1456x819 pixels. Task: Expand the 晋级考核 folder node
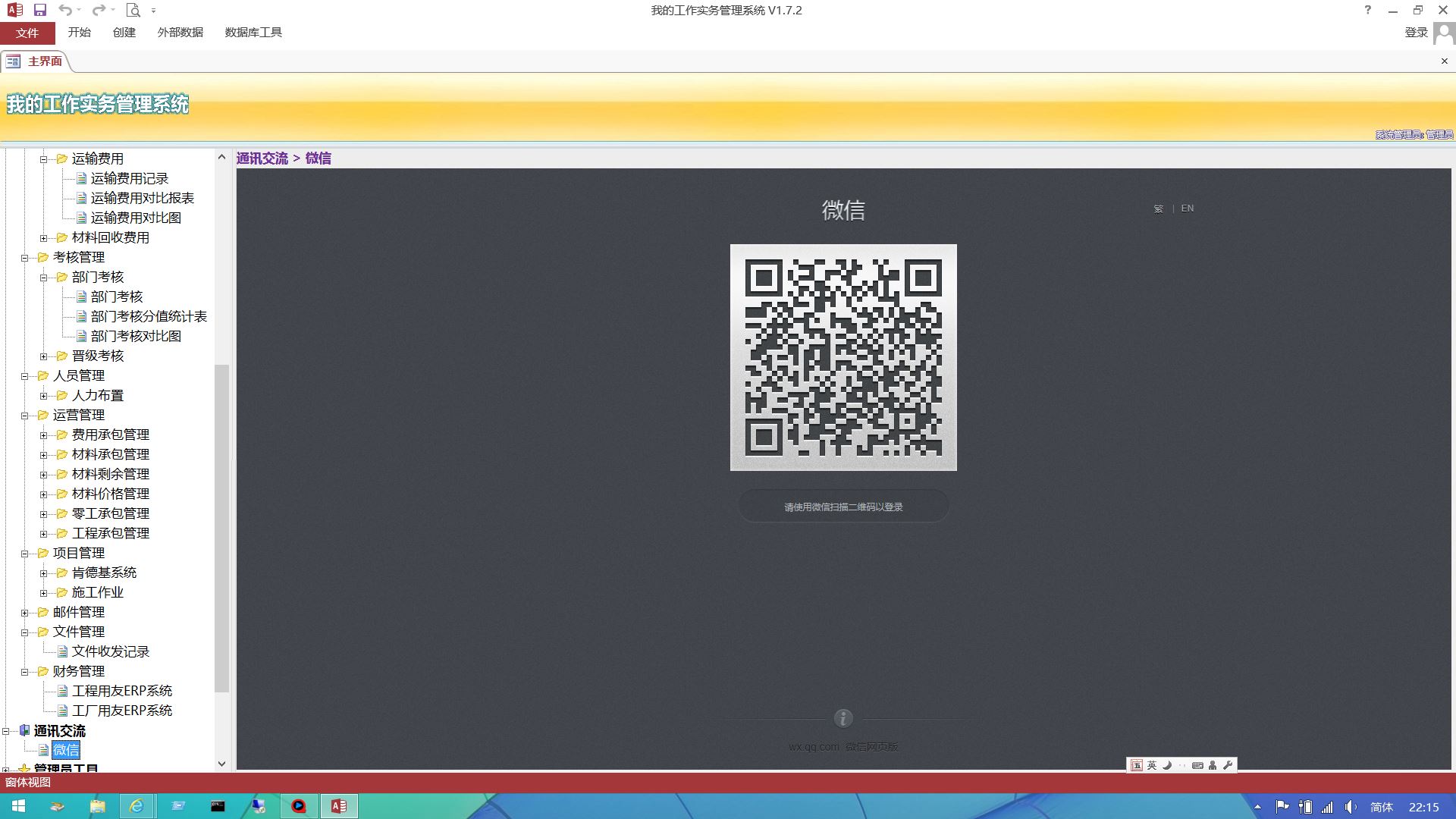[x=44, y=356]
